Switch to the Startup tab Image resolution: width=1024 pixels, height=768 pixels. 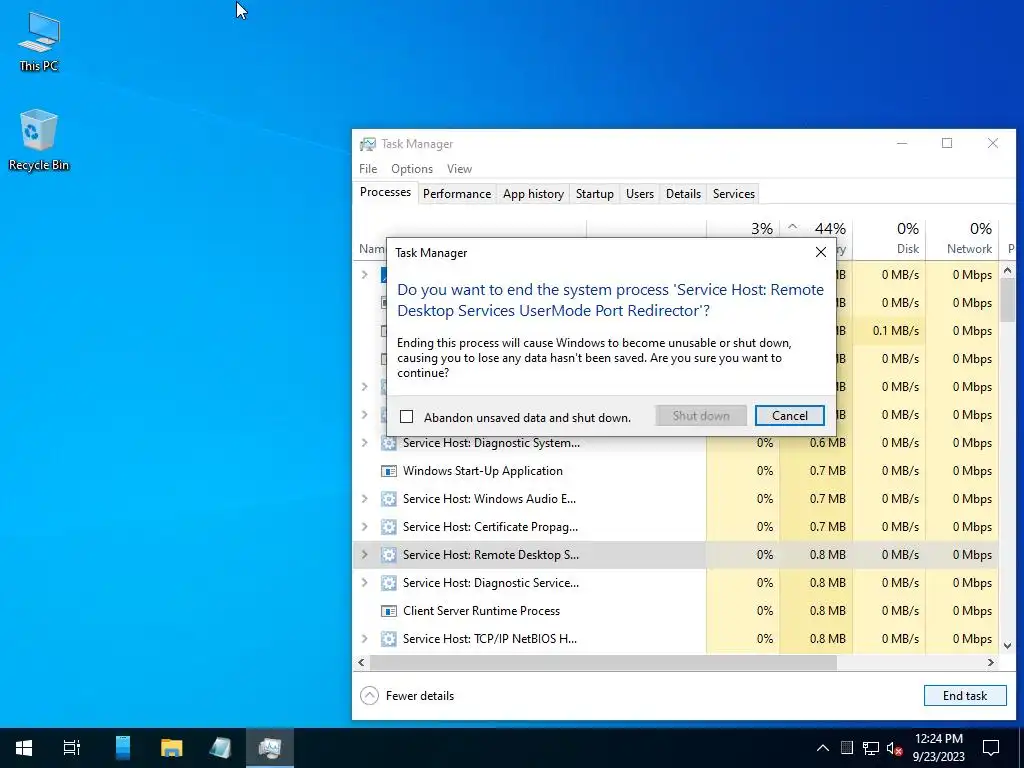pos(594,194)
